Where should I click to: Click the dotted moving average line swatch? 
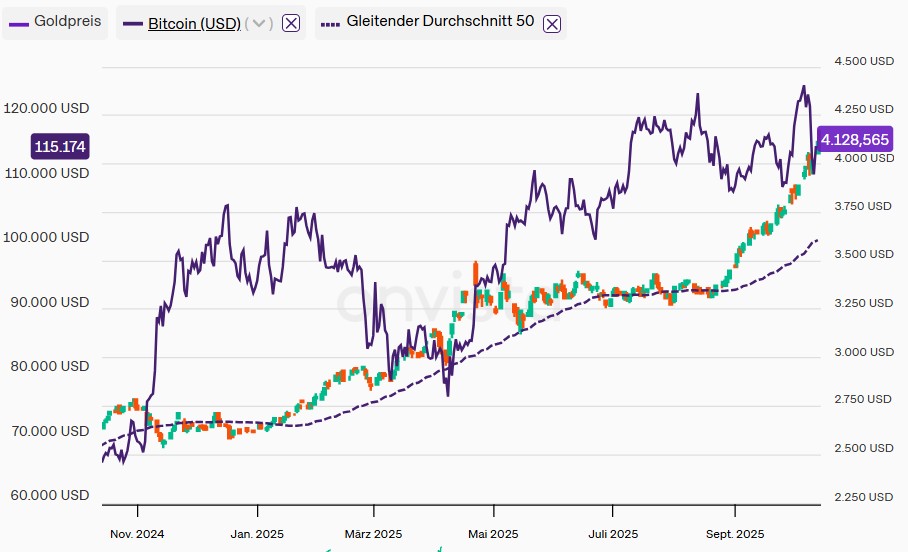tap(331, 23)
